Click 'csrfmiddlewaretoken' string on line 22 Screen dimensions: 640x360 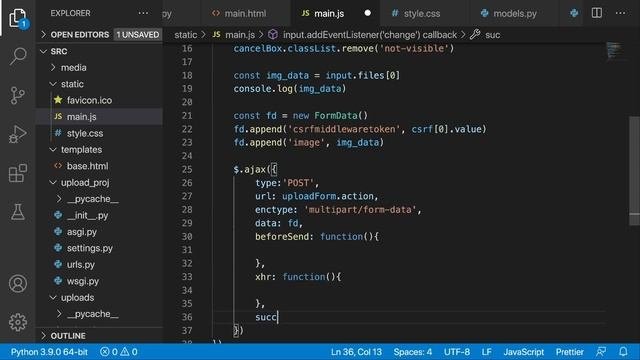(344, 129)
